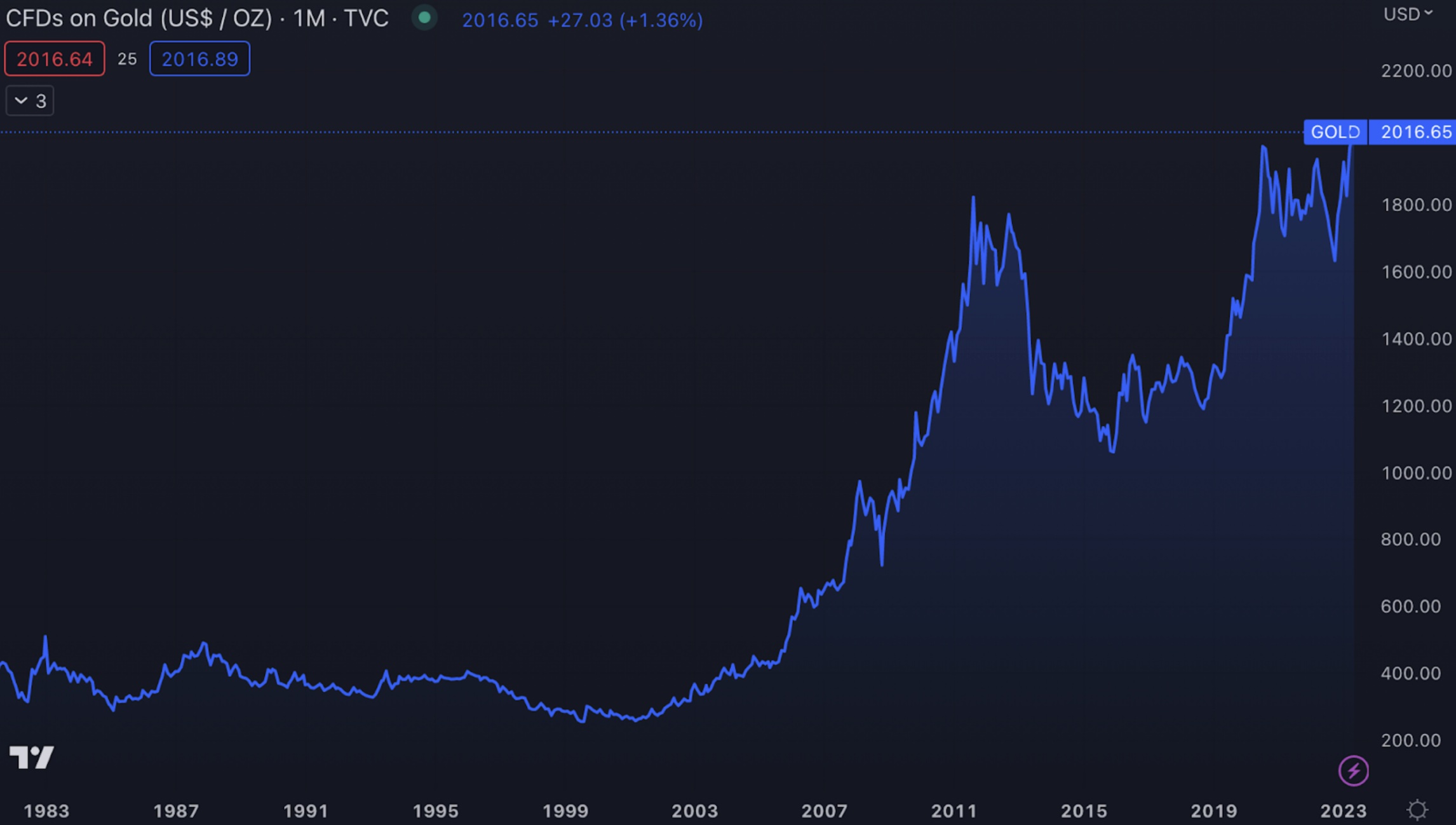Click the 1800.00 price axis label

[x=1416, y=205]
